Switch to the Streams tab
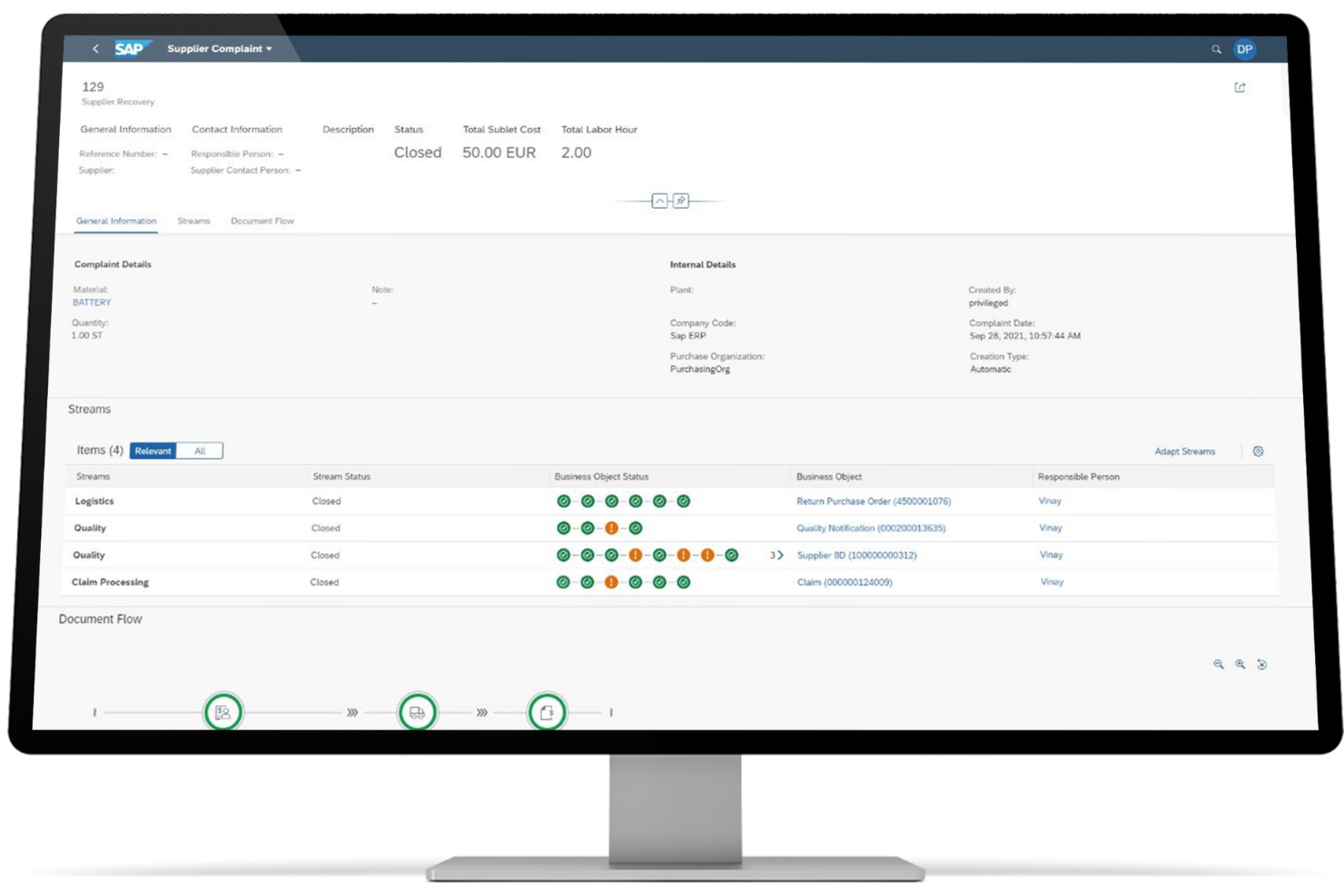This screenshot has width=1344, height=896. tap(193, 221)
